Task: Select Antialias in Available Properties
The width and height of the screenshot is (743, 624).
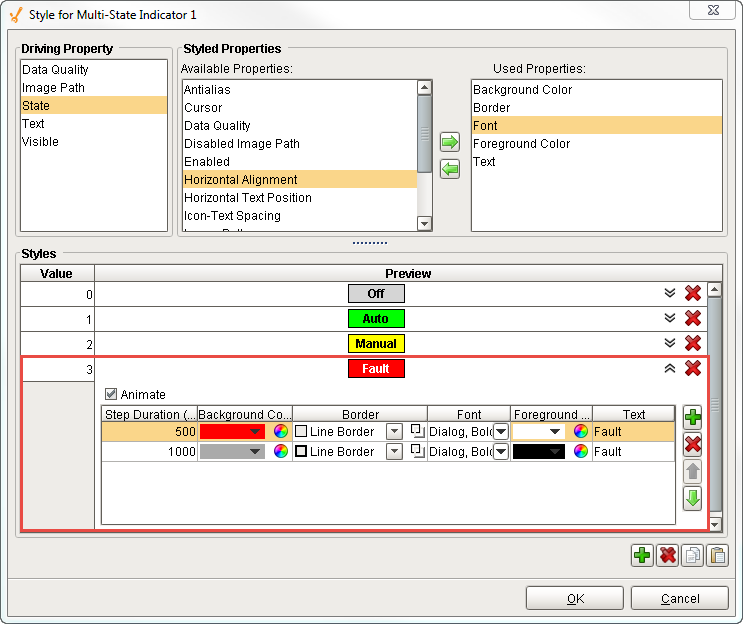Action: coord(300,90)
